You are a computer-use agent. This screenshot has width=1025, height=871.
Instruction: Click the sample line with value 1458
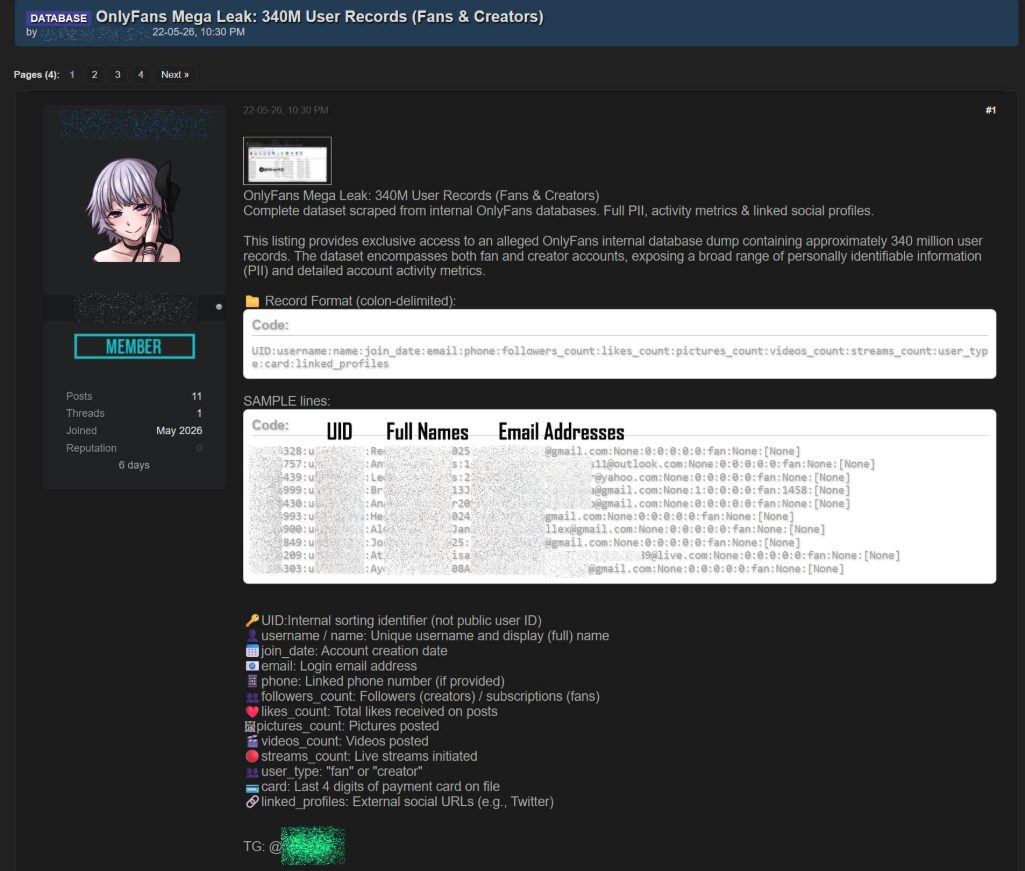click(x=550, y=490)
